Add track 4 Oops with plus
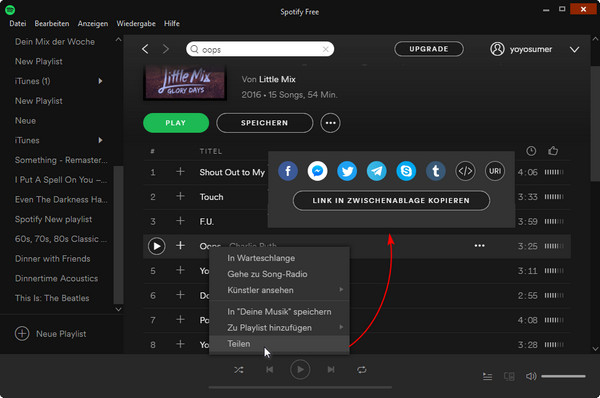The width and height of the screenshot is (600, 398). click(x=180, y=245)
